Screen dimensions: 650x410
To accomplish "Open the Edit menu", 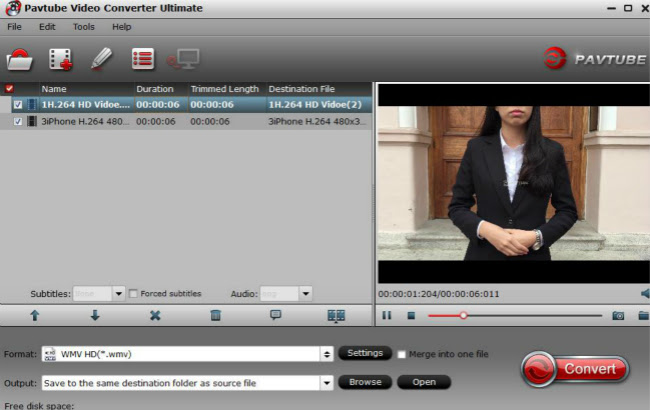I will click(x=47, y=27).
